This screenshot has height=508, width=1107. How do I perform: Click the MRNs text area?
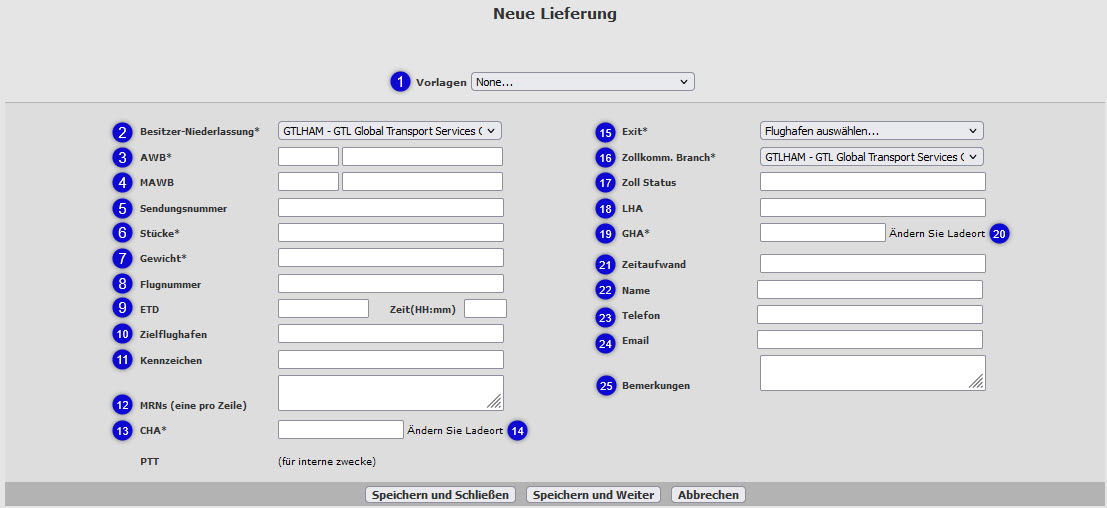tap(390, 393)
